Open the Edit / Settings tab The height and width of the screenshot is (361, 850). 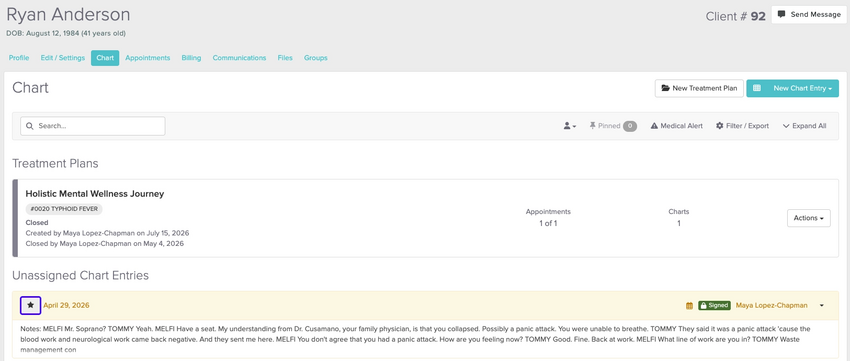point(63,58)
